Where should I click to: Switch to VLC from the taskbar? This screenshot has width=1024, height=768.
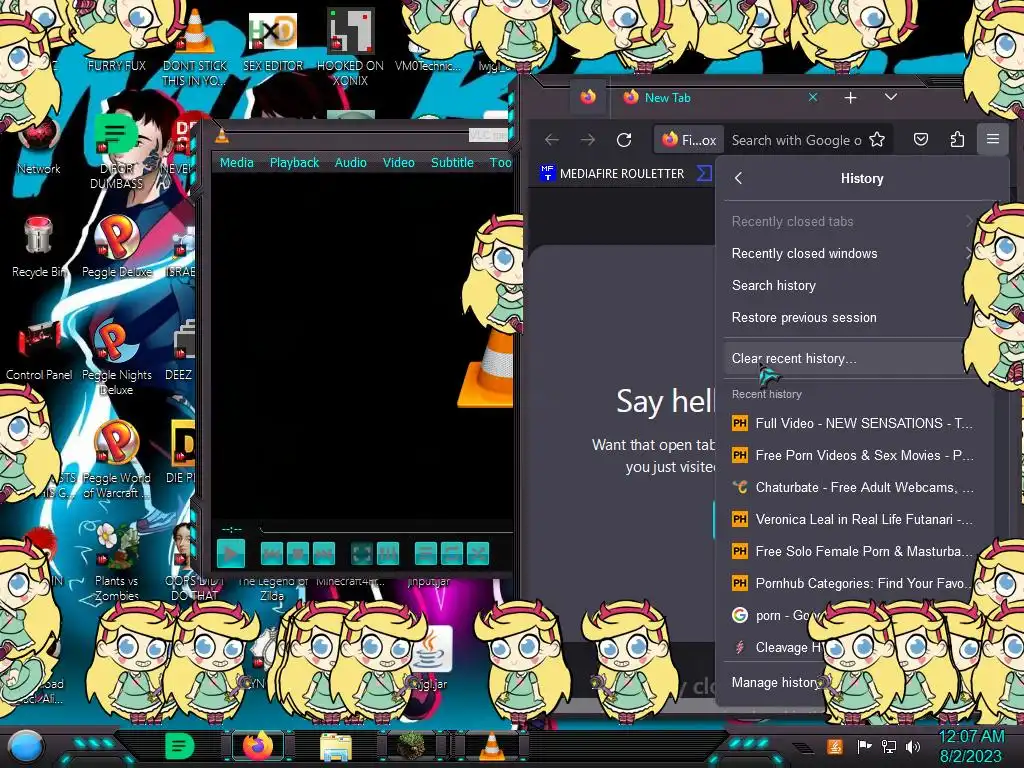491,746
